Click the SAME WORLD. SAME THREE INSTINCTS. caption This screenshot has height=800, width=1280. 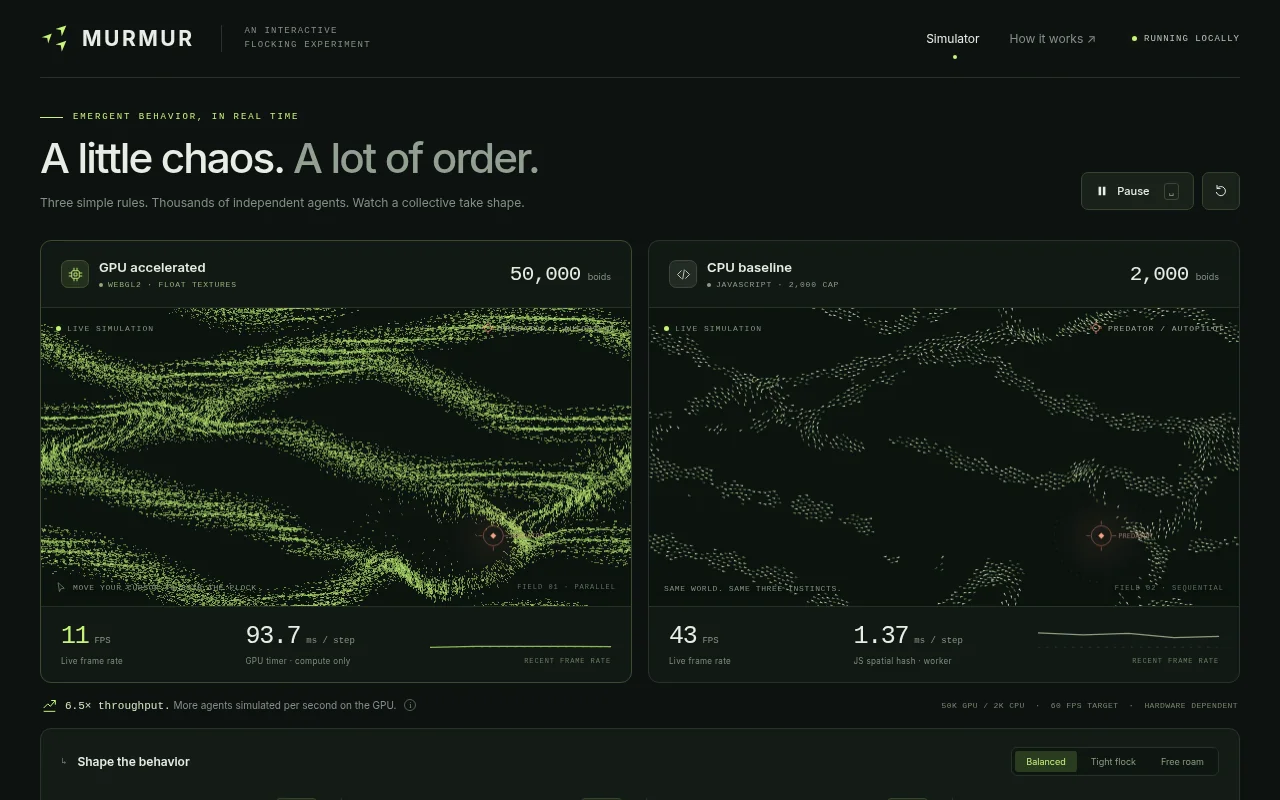[x=752, y=588]
